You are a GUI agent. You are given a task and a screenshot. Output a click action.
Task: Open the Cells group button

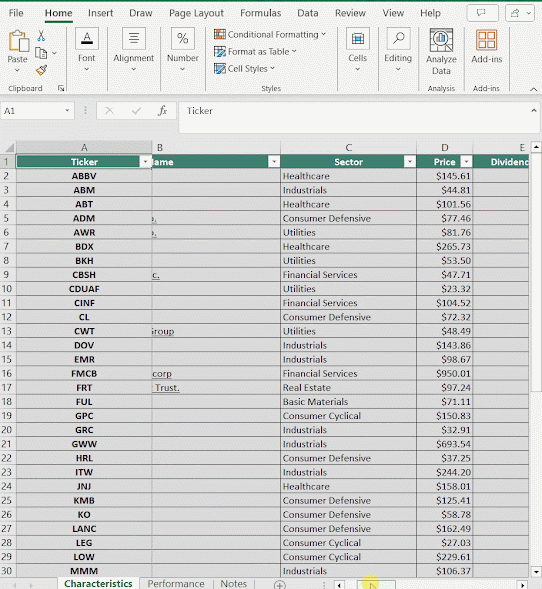(358, 49)
